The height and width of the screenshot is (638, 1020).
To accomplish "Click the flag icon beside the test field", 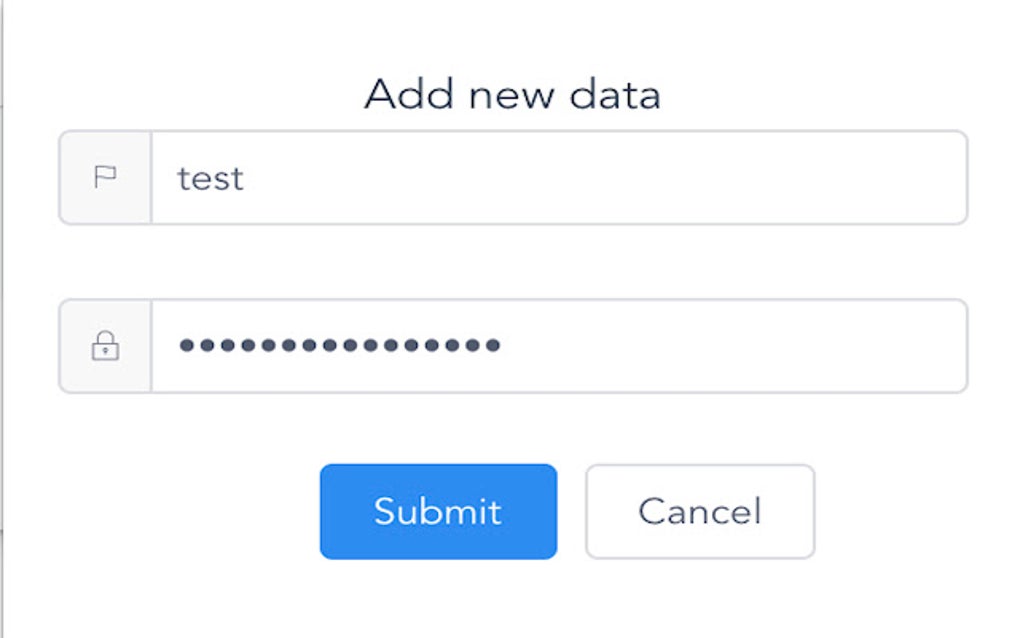I will 105,178.
